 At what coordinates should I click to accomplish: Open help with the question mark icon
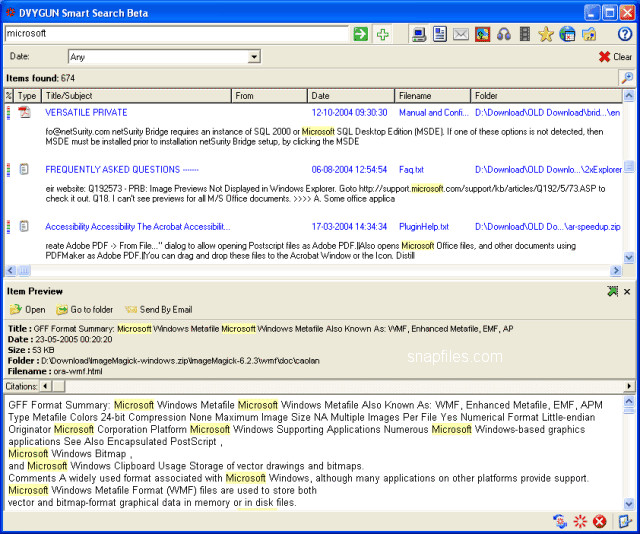click(625, 34)
